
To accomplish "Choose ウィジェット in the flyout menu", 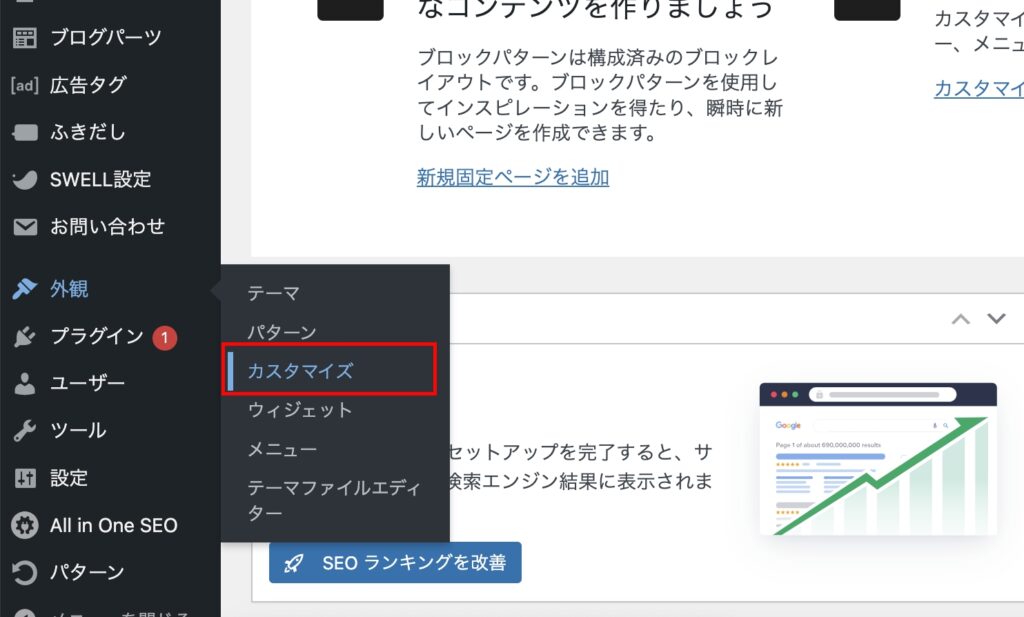I will (300, 410).
